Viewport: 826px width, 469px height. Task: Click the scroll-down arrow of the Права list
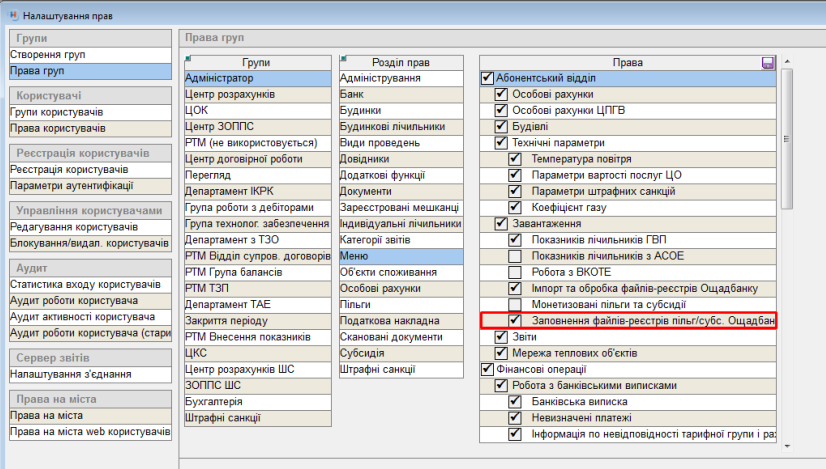786,447
